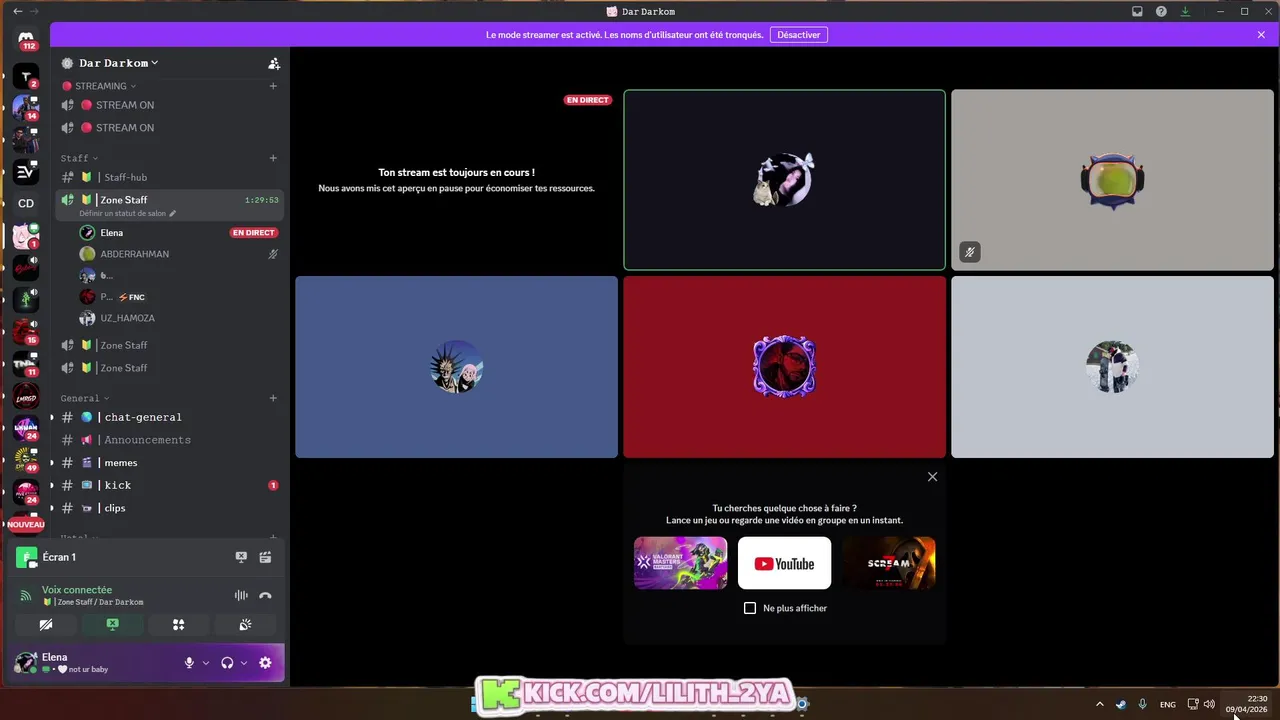Stop streaming Écran 1 icon
Viewport: 1280px width, 720px height.
click(241, 557)
